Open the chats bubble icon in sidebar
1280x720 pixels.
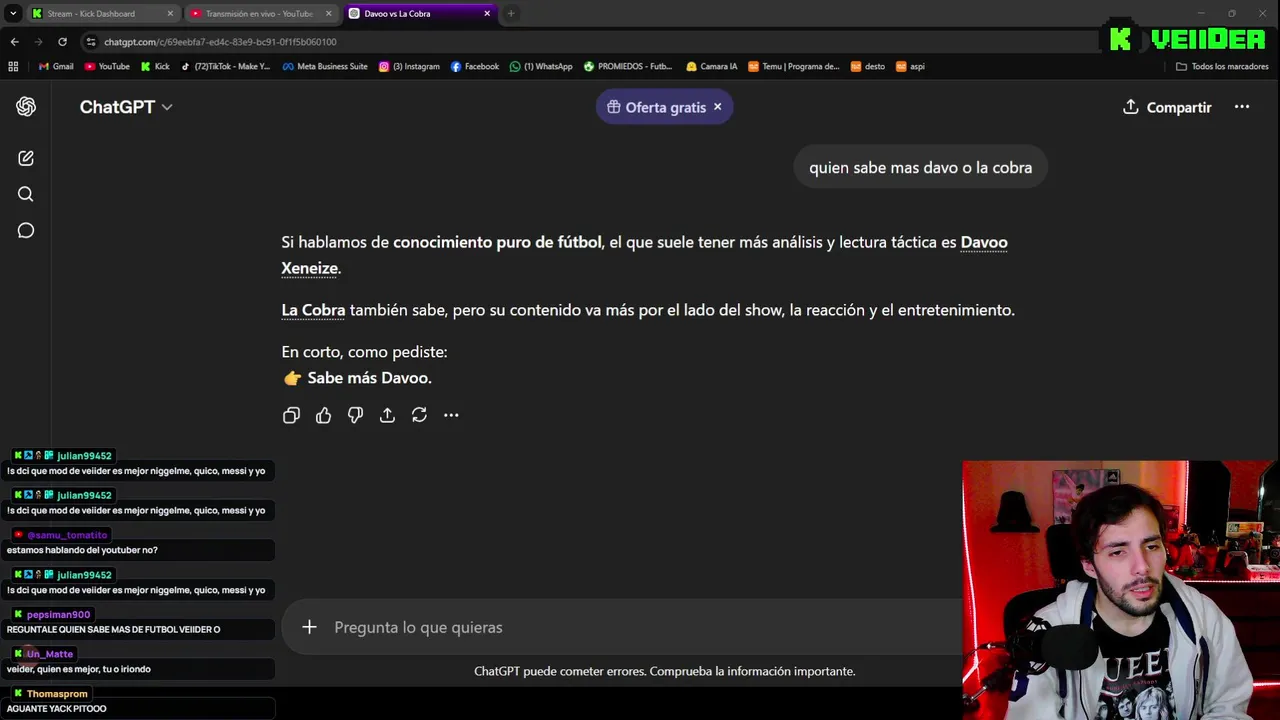[x=26, y=231]
